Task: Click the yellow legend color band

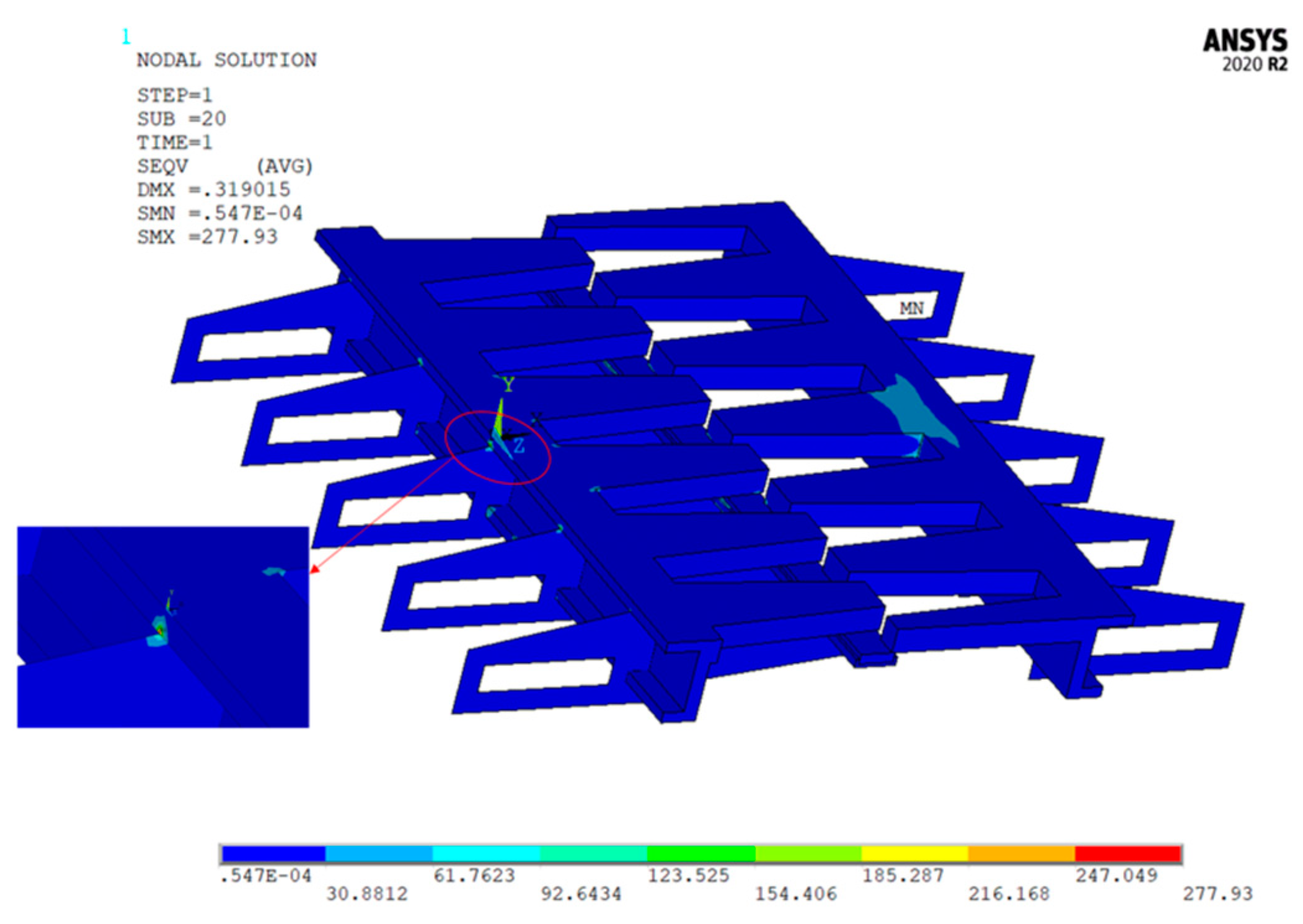Action: pos(914,853)
